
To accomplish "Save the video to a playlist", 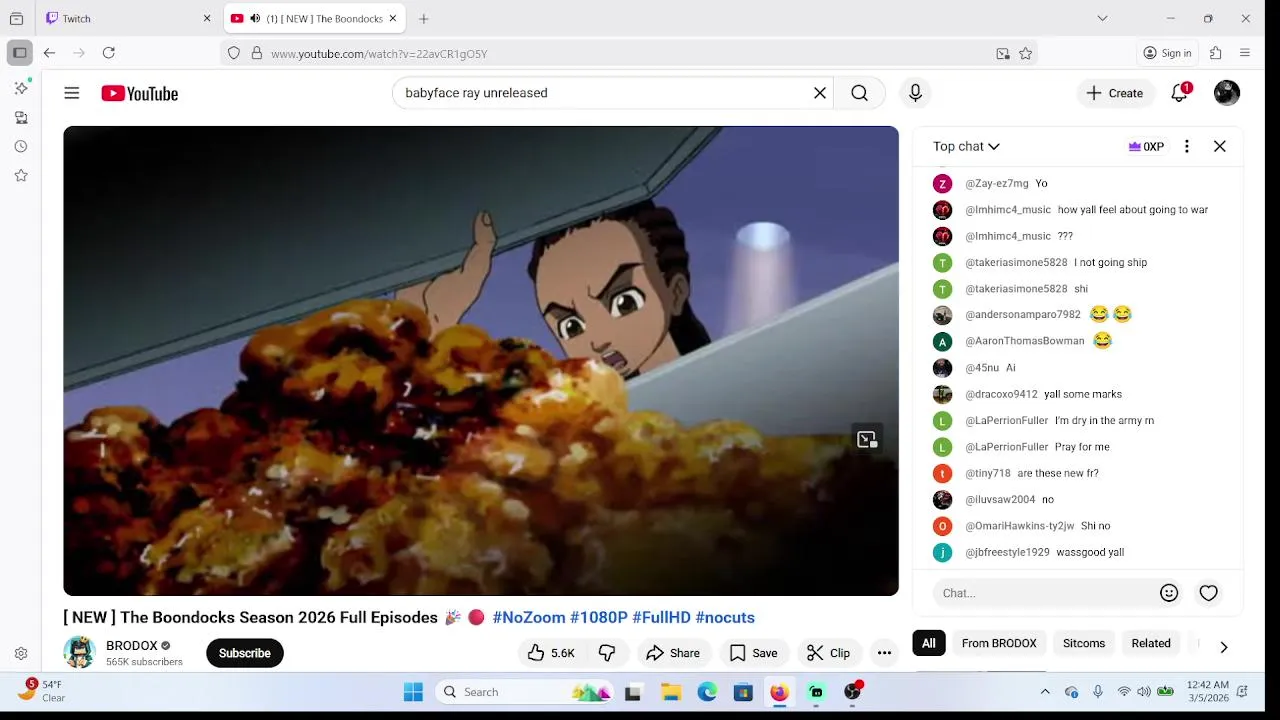I will coord(753,653).
